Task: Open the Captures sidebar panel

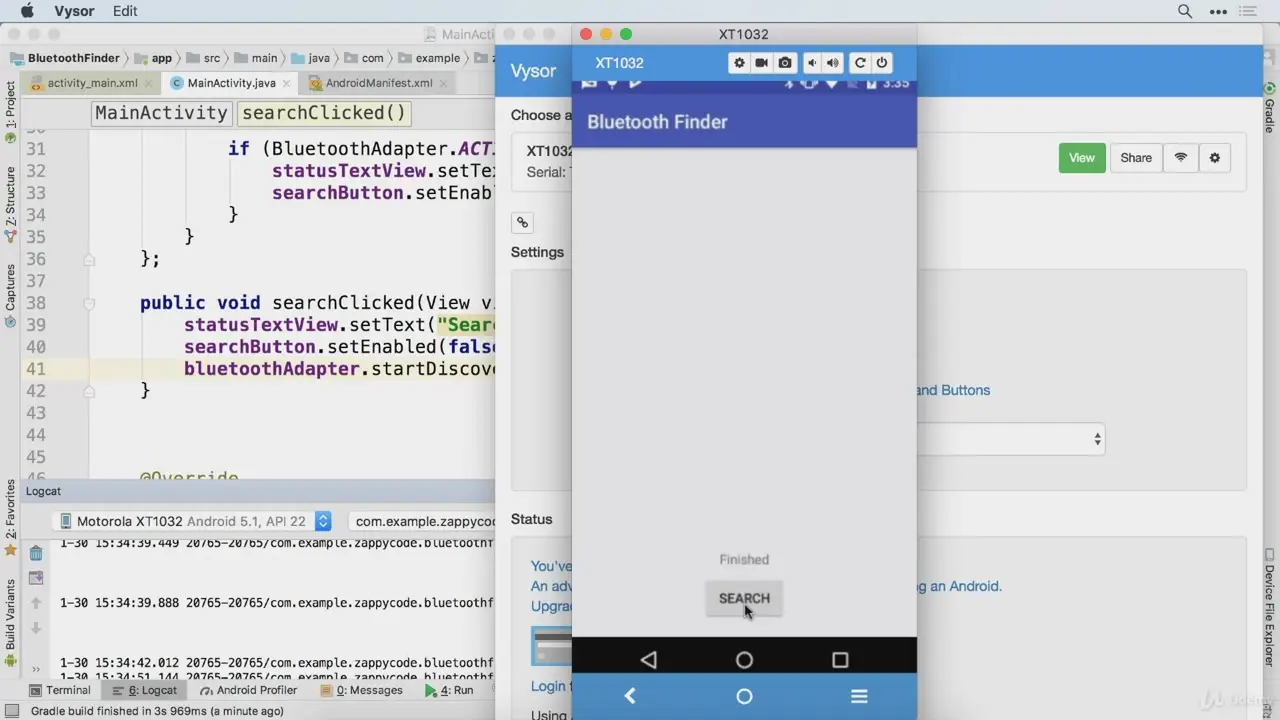Action: (x=11, y=296)
